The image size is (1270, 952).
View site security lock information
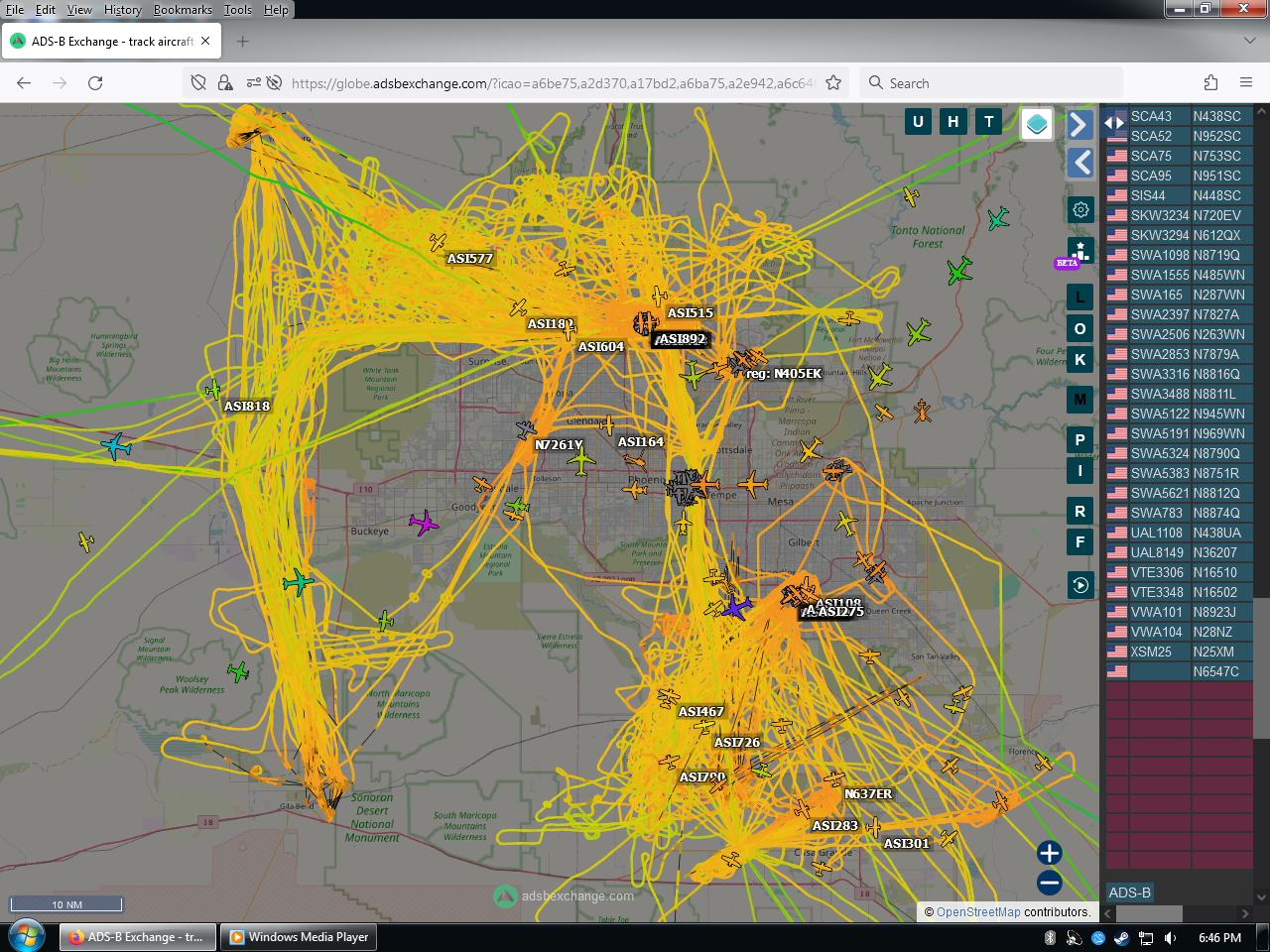(225, 83)
